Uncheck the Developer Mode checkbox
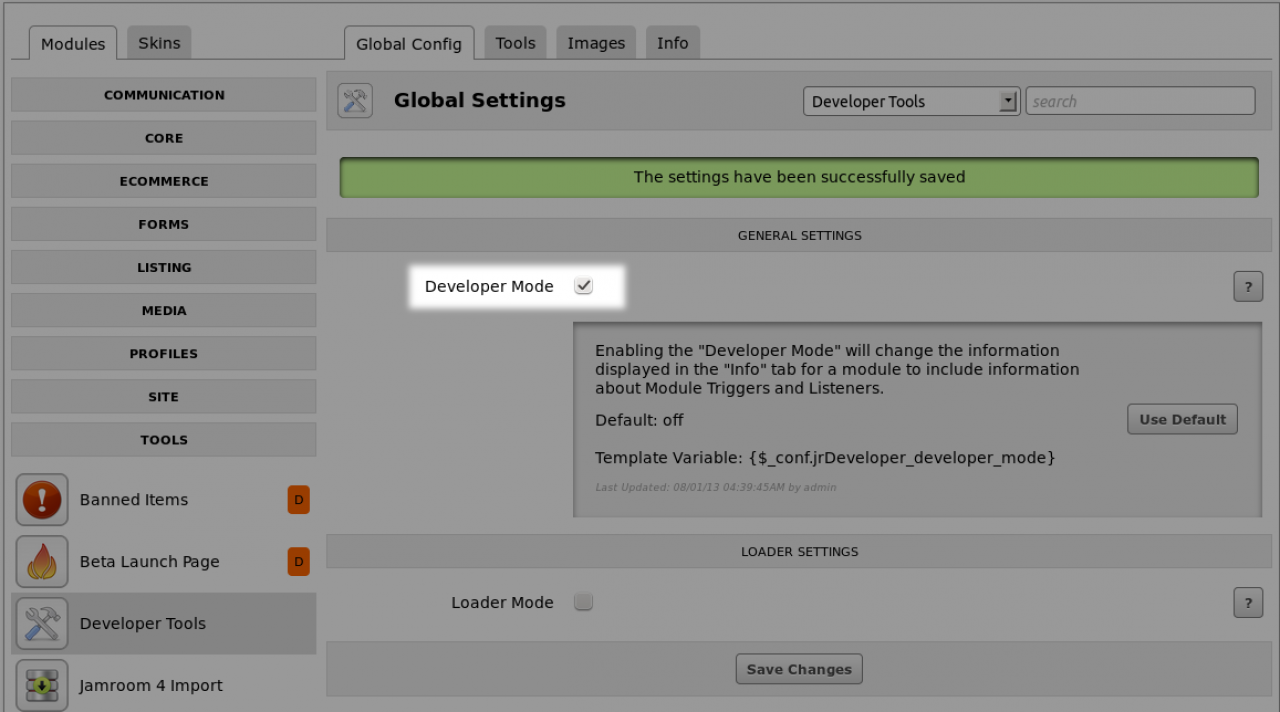1280x712 pixels. pyautogui.click(x=584, y=286)
